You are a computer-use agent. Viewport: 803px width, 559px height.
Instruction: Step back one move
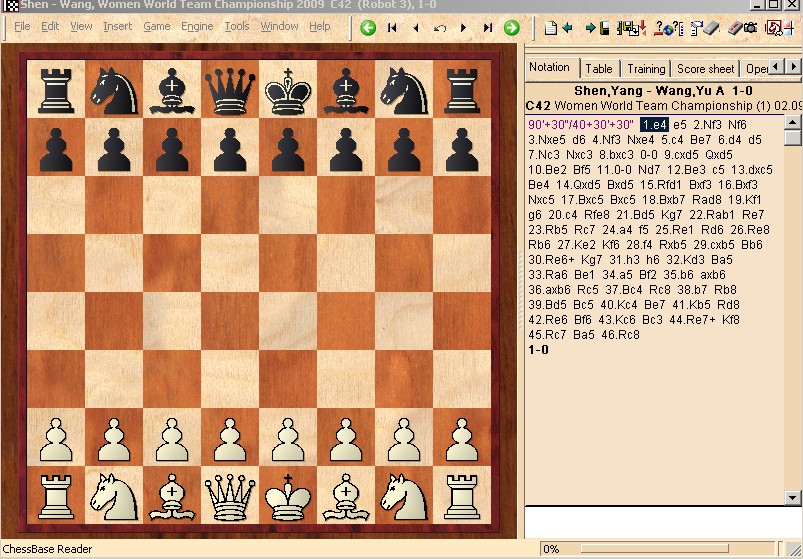[416, 28]
